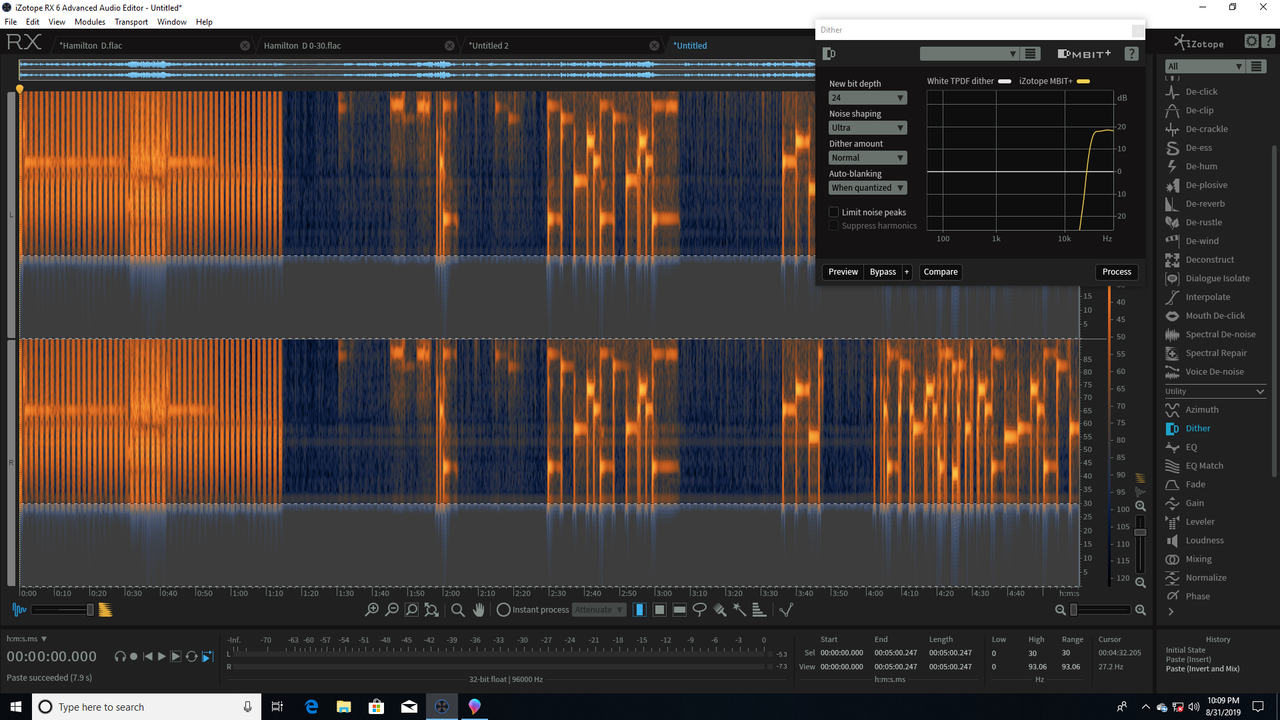Screen dimensions: 1280x720
Task: Select the hand grab tool
Action: (479, 609)
